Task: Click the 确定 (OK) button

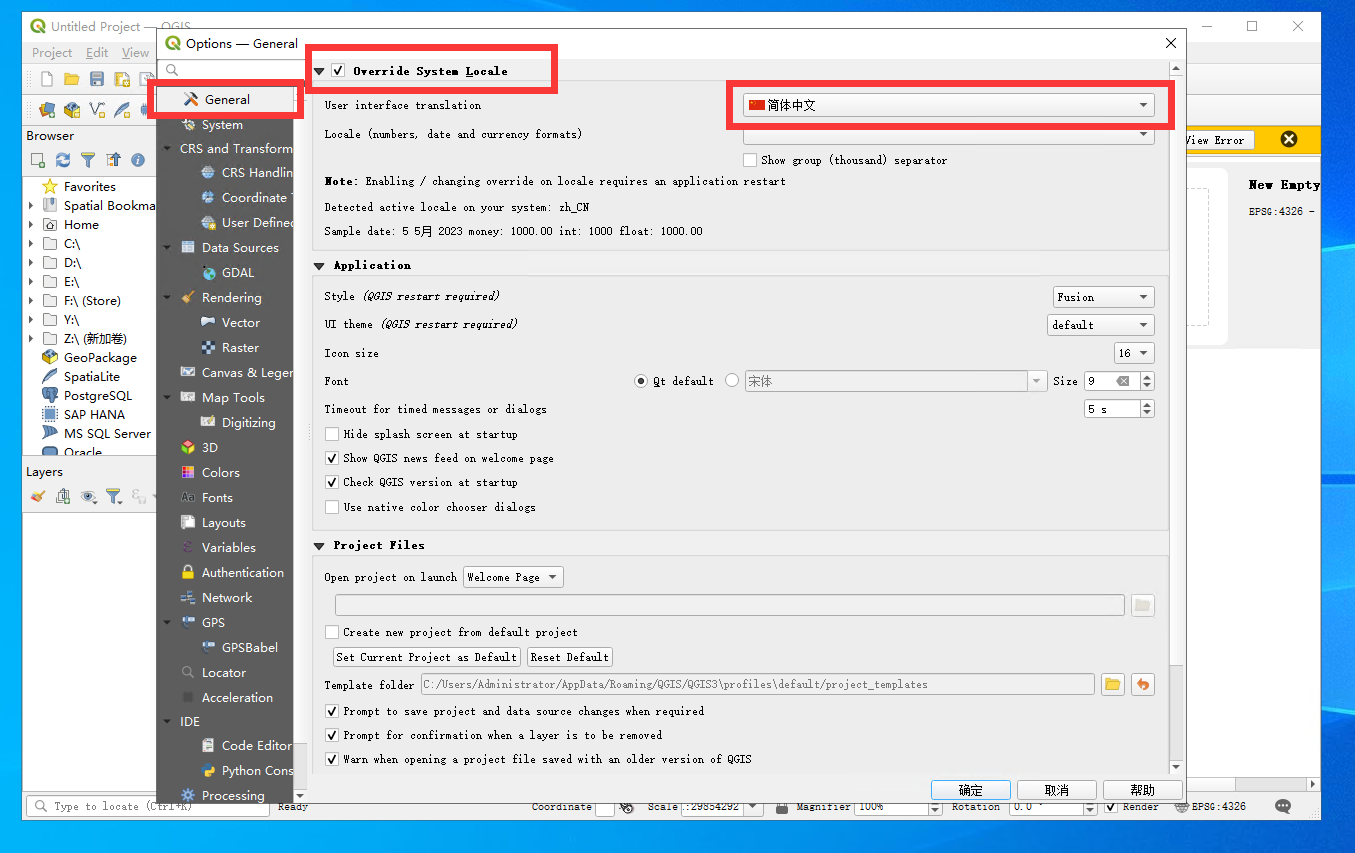Action: pos(970,790)
